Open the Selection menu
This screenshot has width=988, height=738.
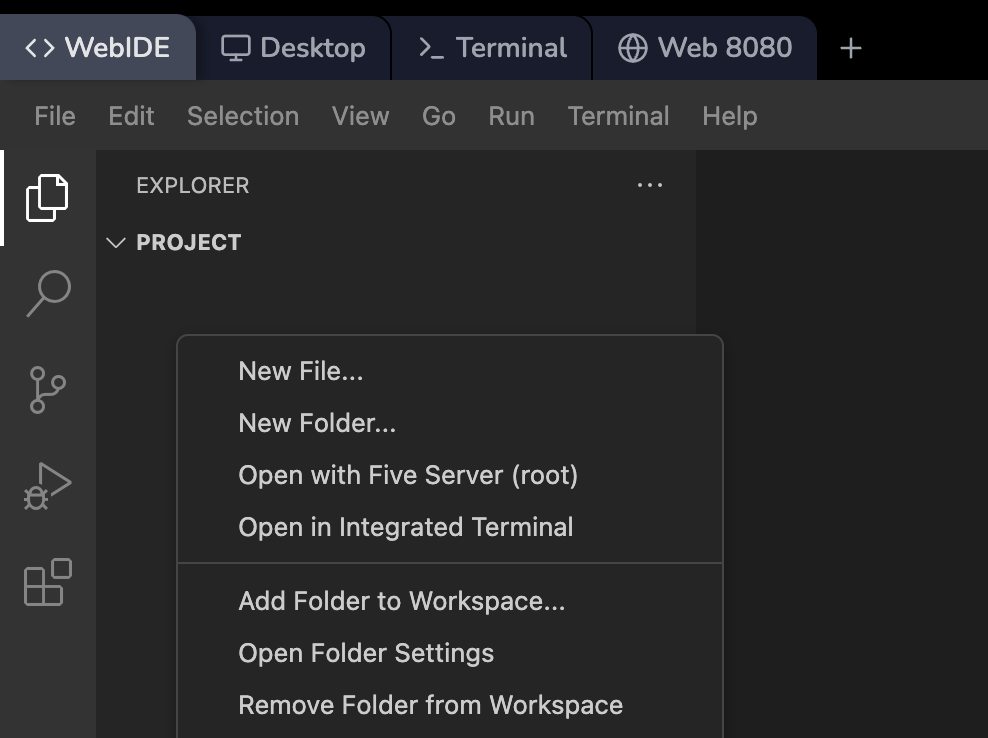(x=243, y=116)
